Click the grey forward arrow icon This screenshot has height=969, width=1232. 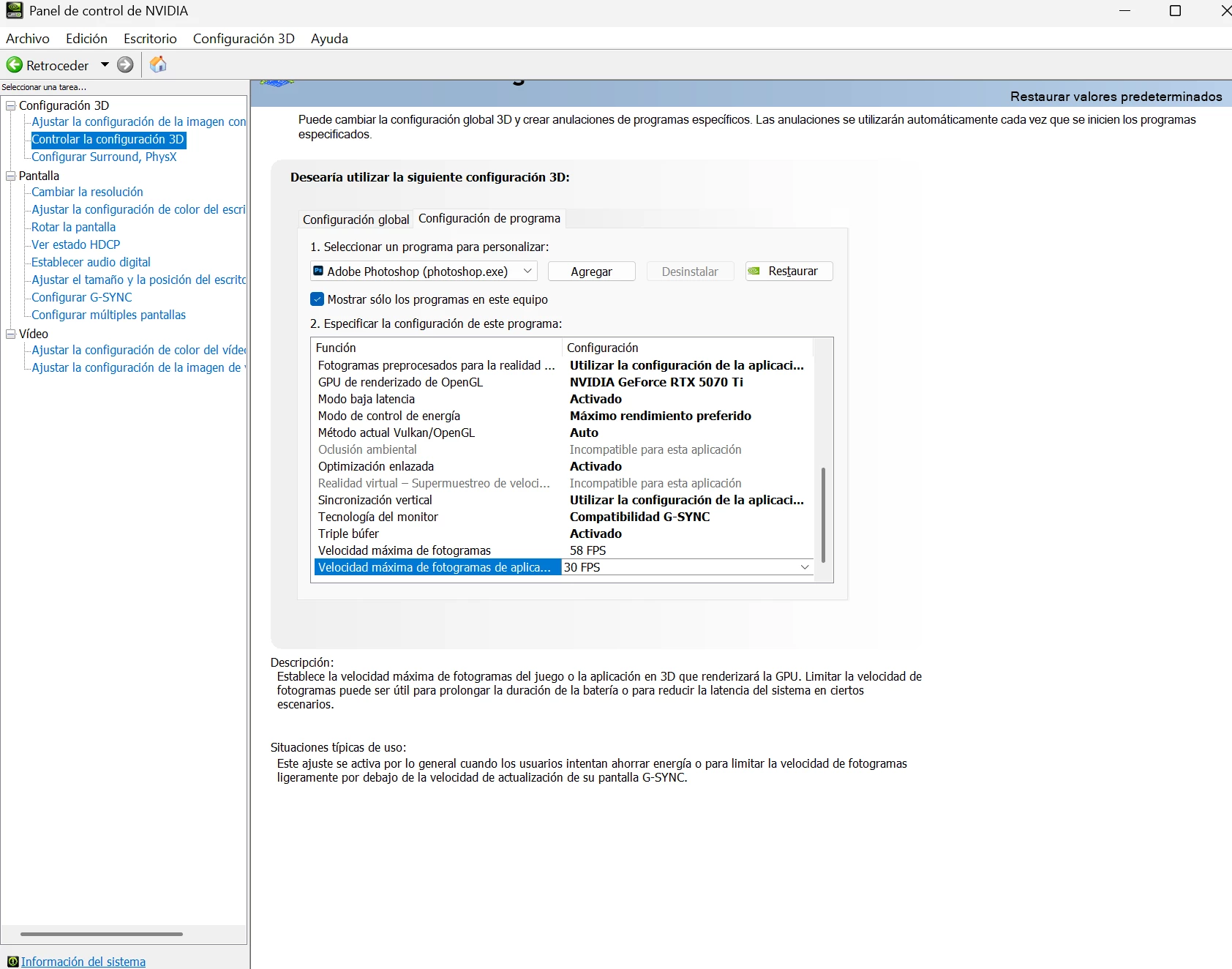click(x=126, y=65)
